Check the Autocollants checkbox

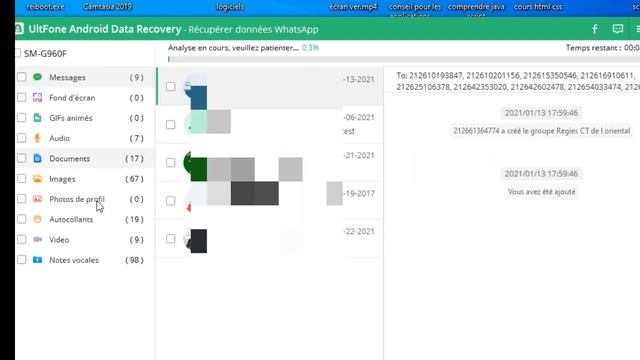tap(22, 219)
